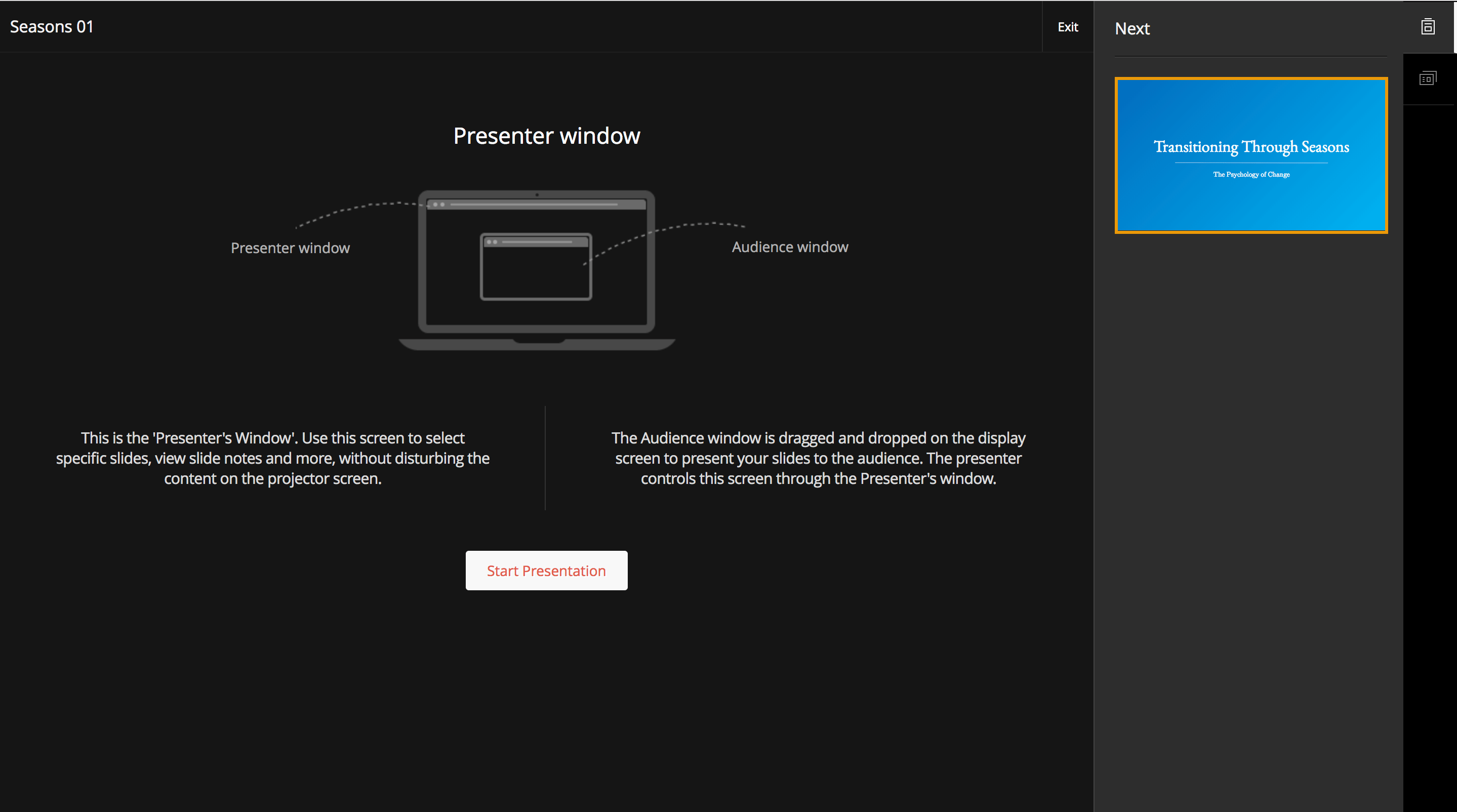The width and height of the screenshot is (1457, 812).
Task: Click the Next panel heading
Action: click(x=1132, y=28)
